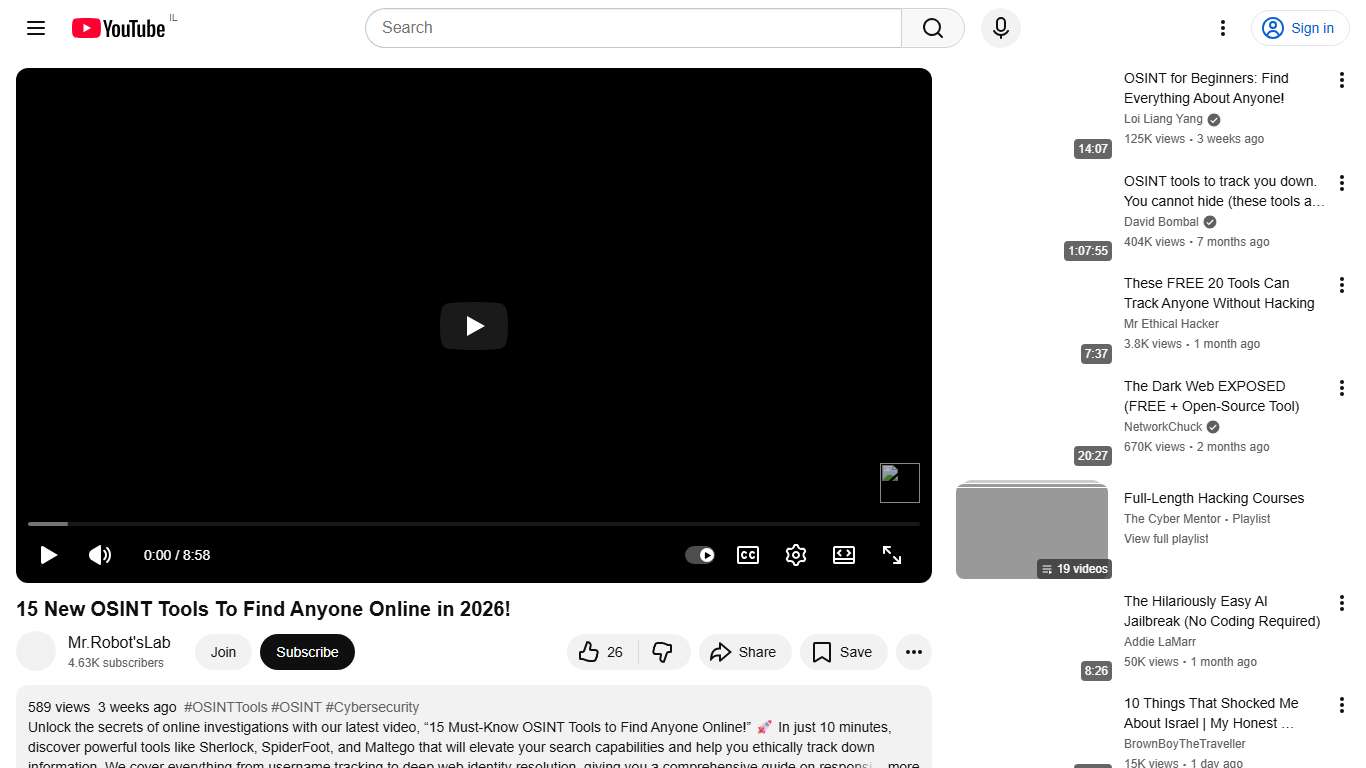Open the guide with the hamburger icon
The height and width of the screenshot is (768, 1366).
pyautogui.click(x=35, y=28)
